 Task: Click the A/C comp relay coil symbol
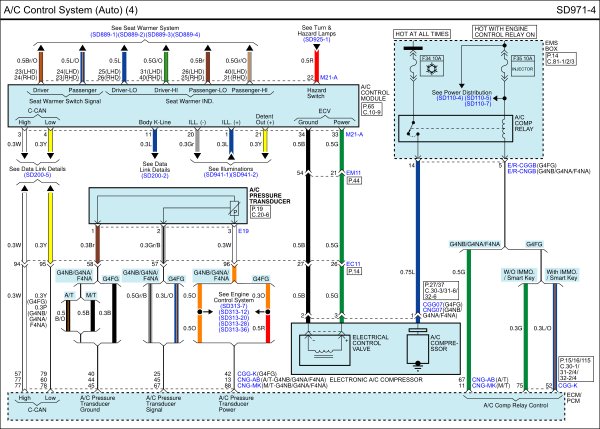click(504, 128)
